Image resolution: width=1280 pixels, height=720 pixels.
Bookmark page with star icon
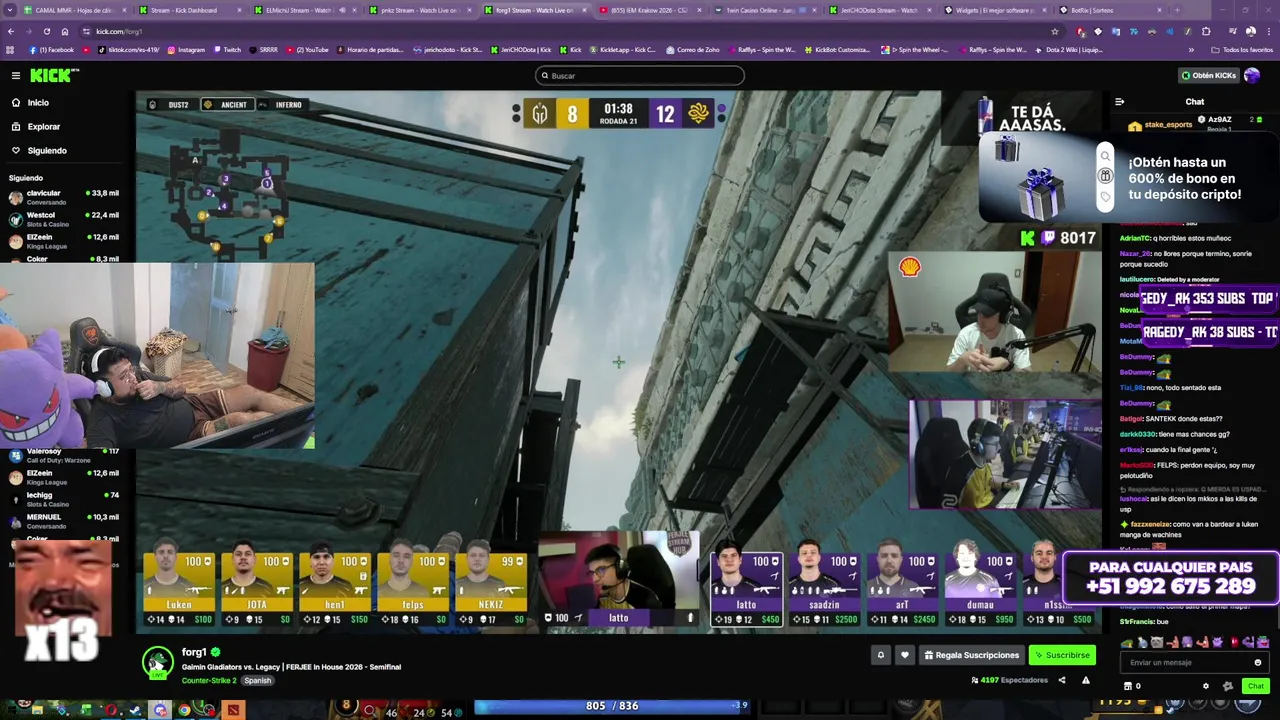[x=1054, y=31]
